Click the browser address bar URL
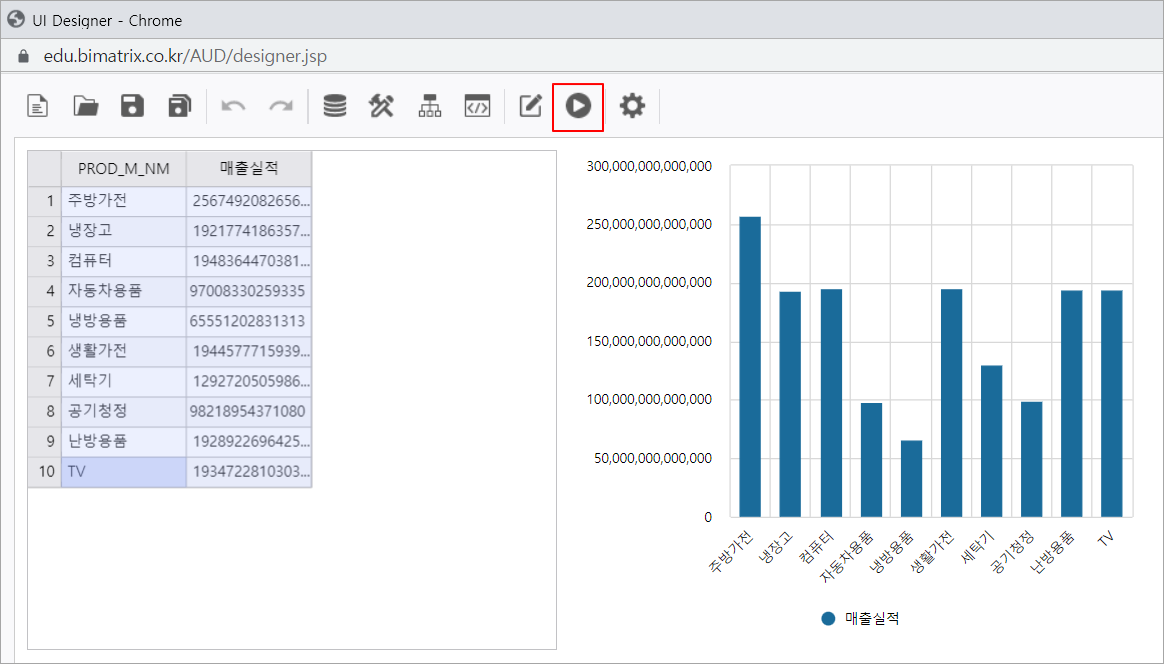Viewport: 1164px width, 664px height. tap(185, 56)
